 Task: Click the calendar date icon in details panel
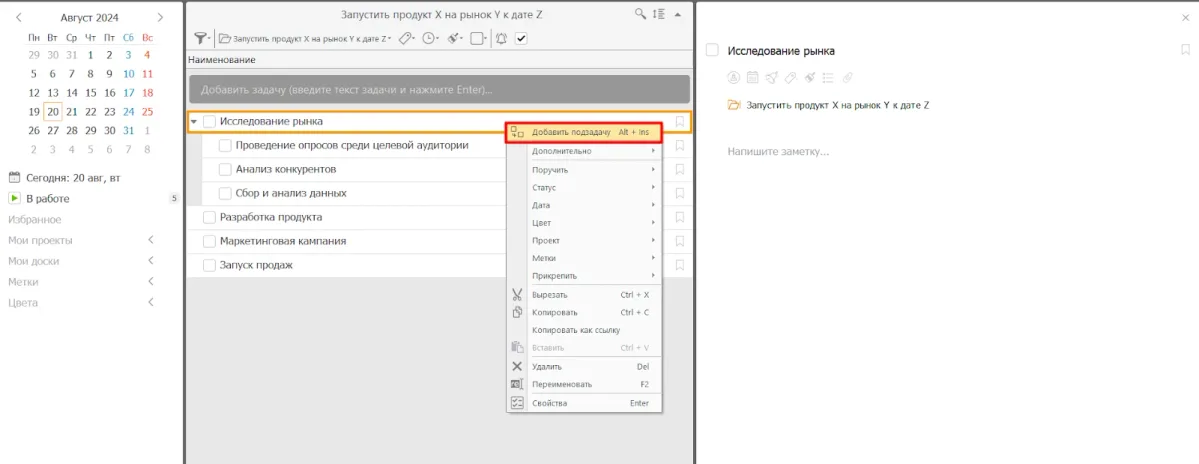tap(751, 77)
